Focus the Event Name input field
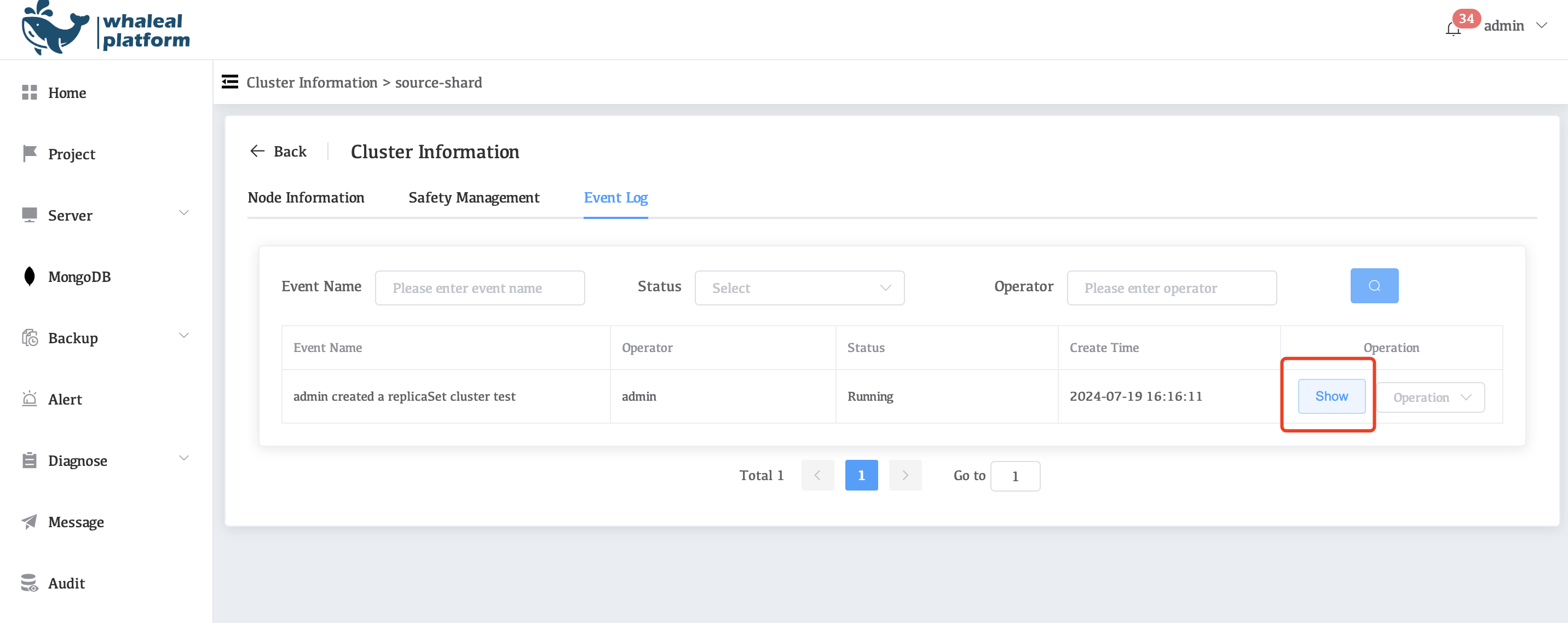 click(480, 288)
